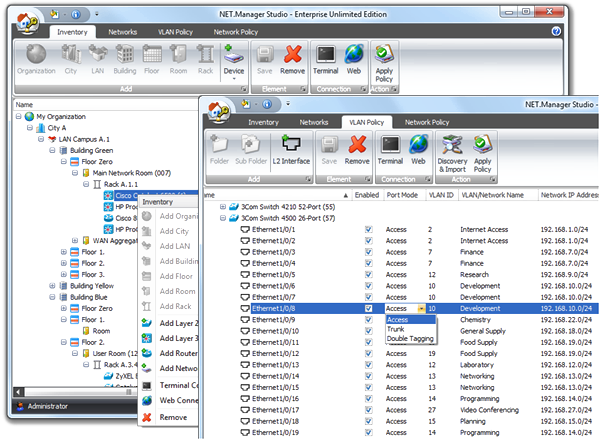Click the Device icon in Inventory ribbon
Screen dimensions: 600x440
click(233, 55)
